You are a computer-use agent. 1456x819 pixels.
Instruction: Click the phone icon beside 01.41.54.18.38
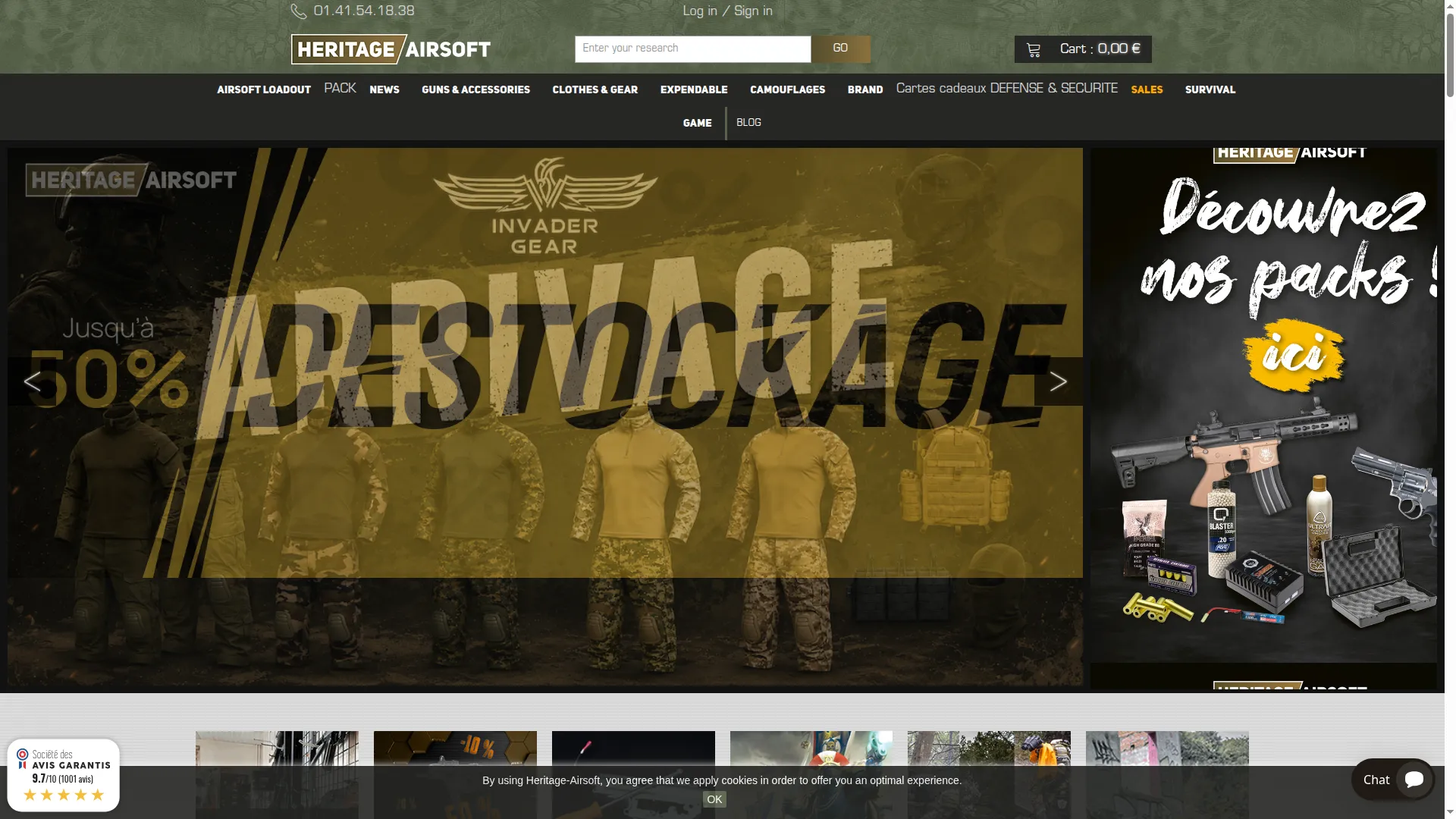tap(299, 11)
